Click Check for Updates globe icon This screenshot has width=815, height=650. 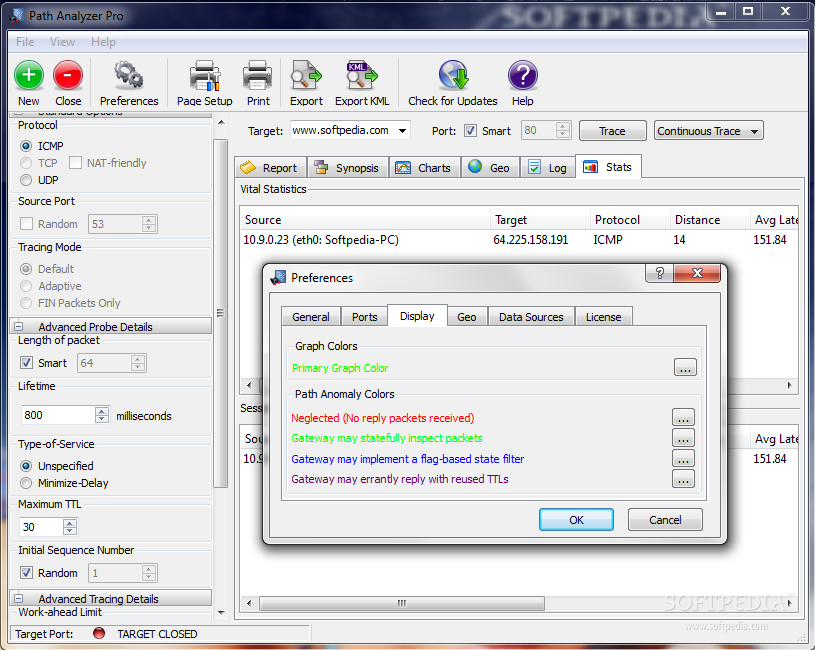point(453,75)
